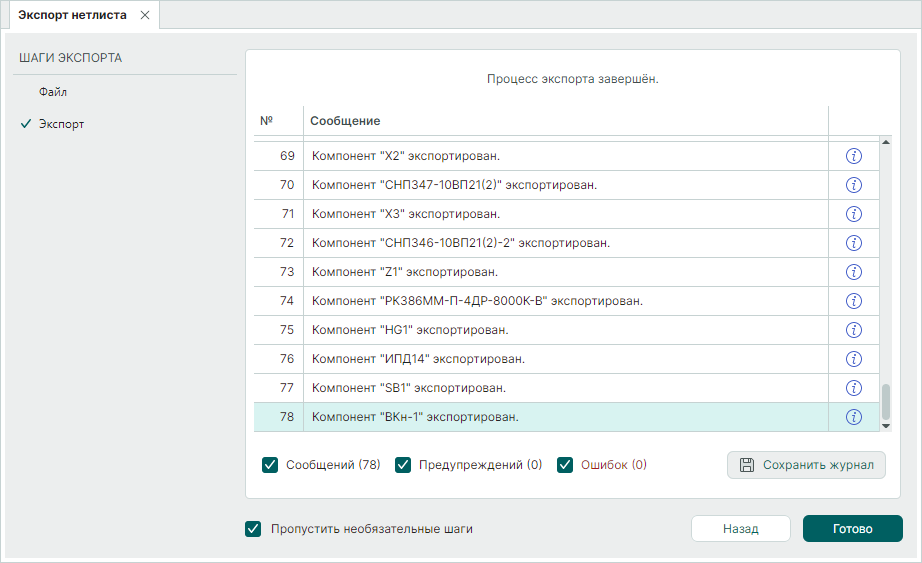922x563 pixels.
Task: Click info icon for component "X3" row
Action: click(854, 214)
